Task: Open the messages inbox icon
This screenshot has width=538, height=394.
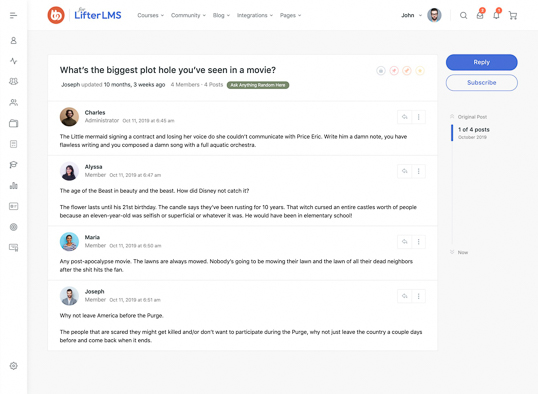Action: 480,15
